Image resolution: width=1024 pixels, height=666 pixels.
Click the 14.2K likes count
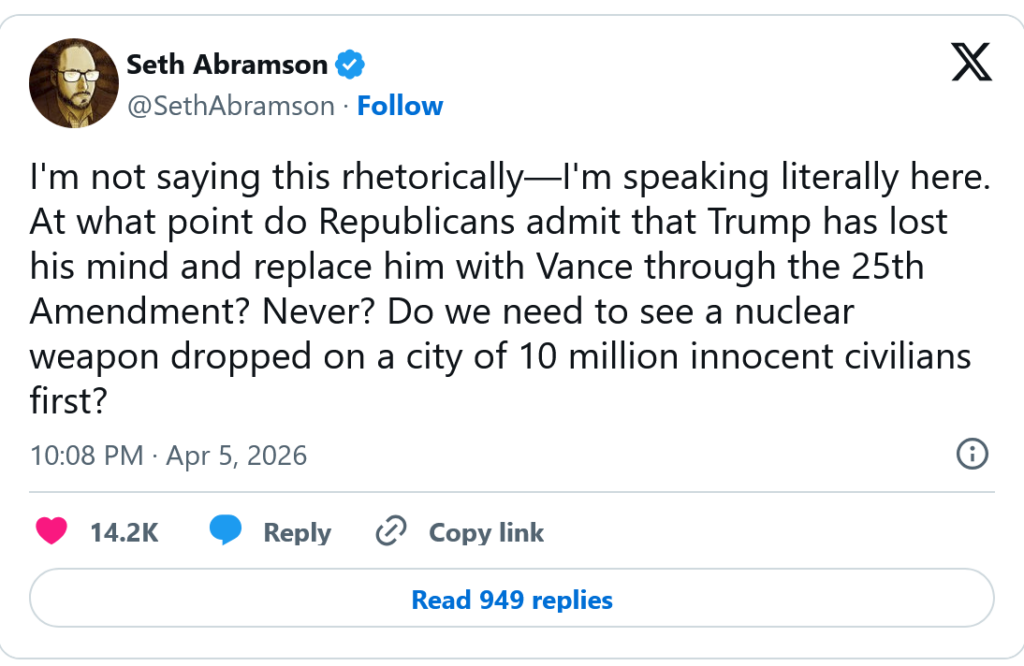(124, 532)
